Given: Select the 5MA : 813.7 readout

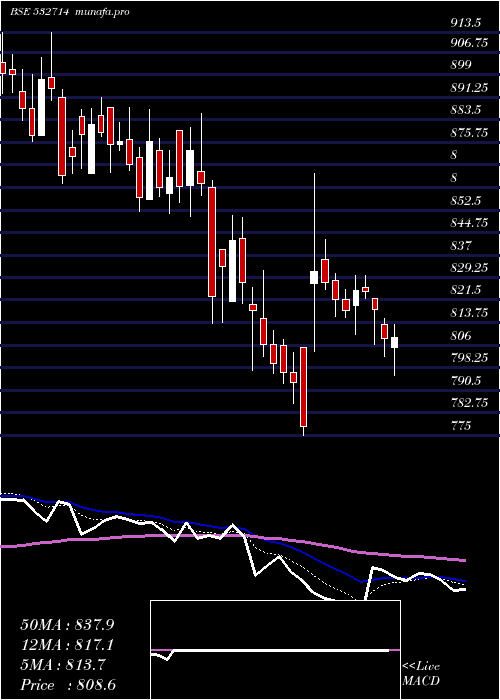Looking at the screenshot, I should 63,665.
